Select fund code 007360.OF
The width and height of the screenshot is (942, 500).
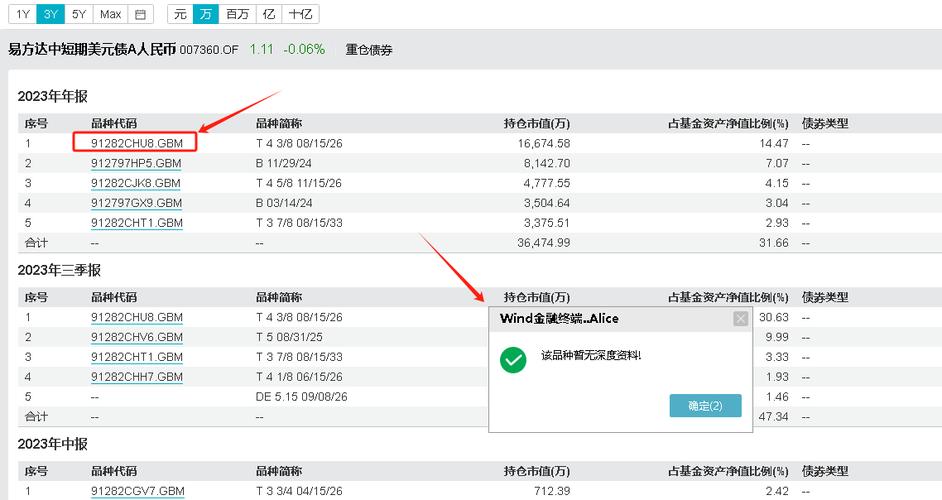tap(209, 50)
